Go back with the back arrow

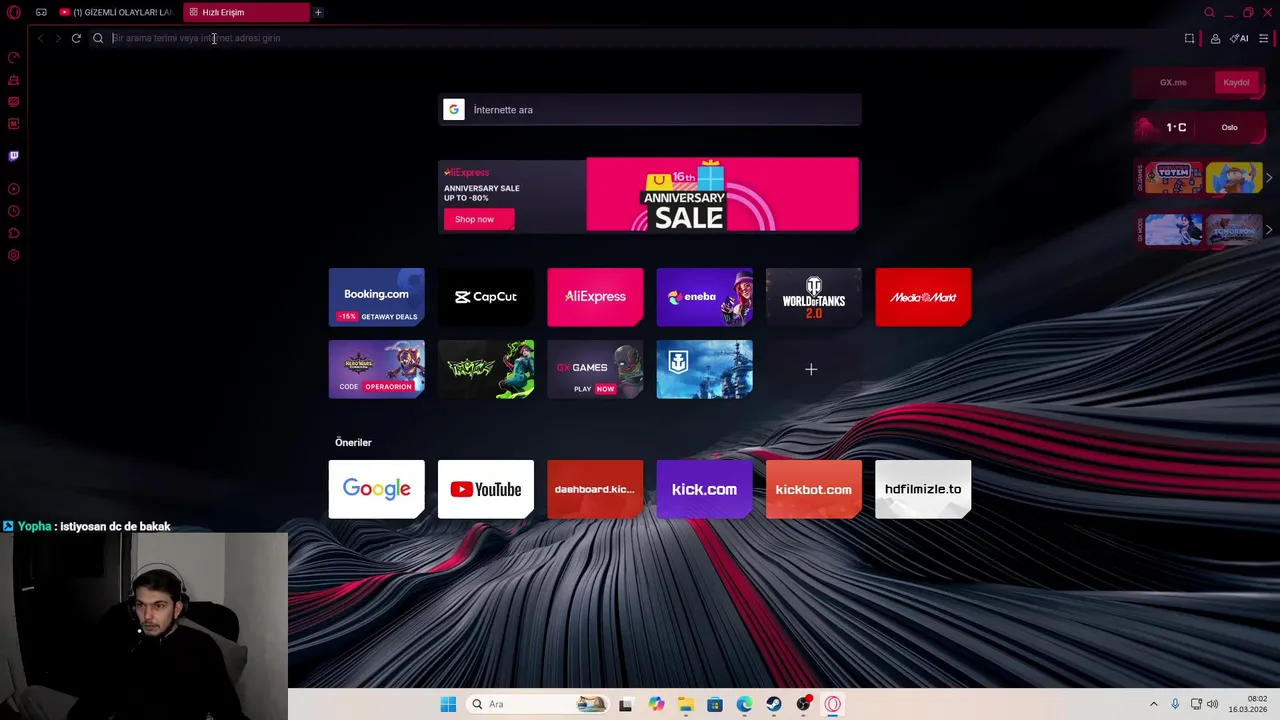[40, 38]
